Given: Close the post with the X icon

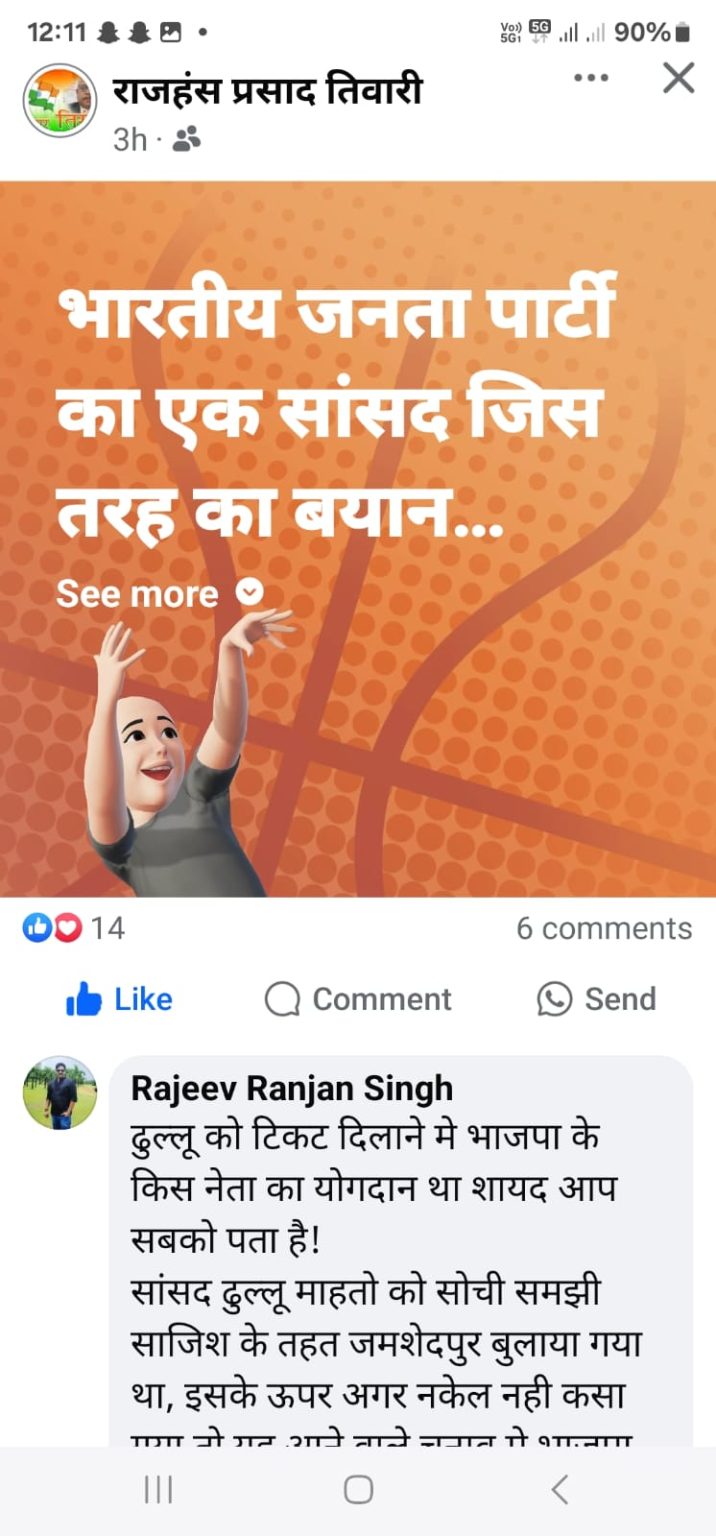Looking at the screenshot, I should [x=679, y=77].
